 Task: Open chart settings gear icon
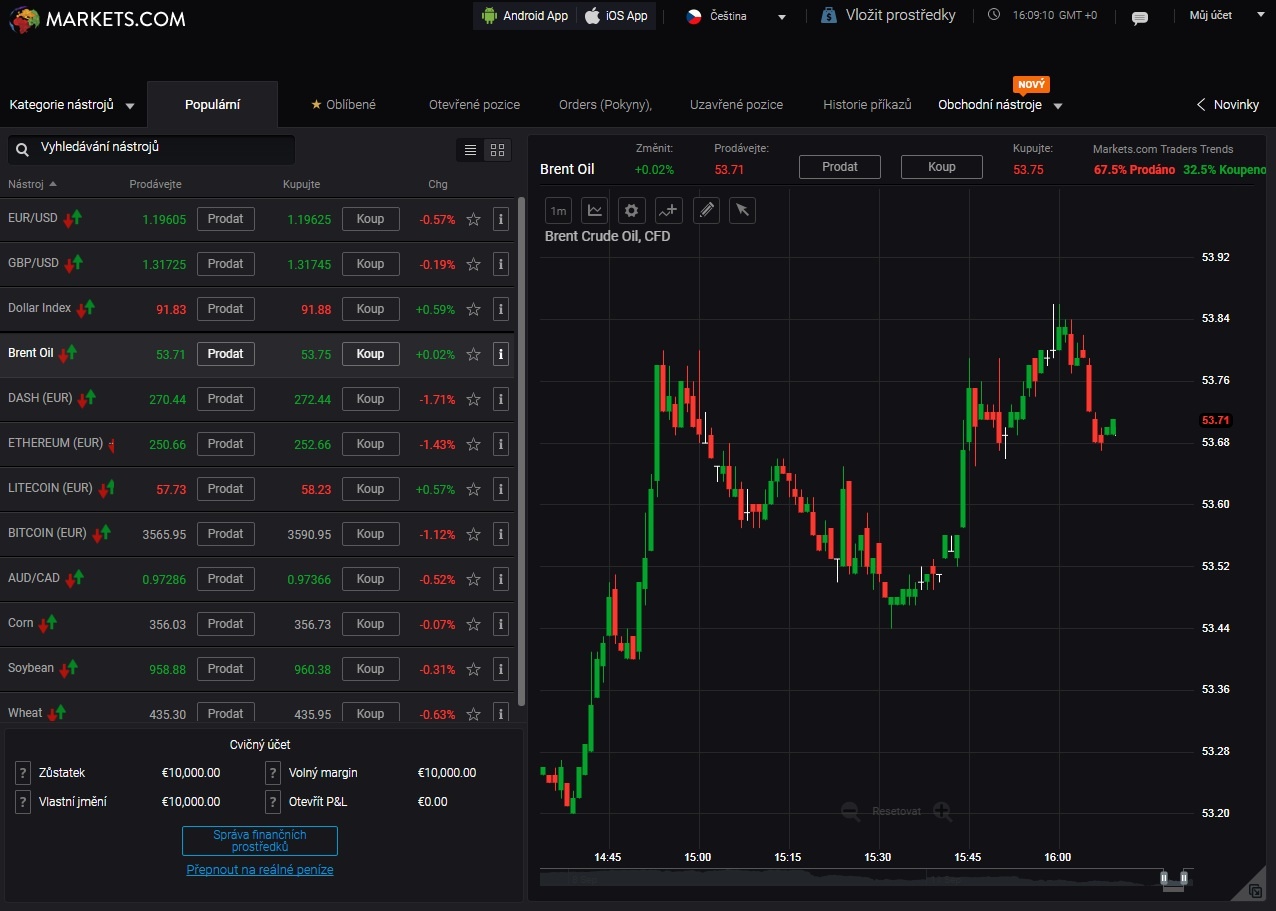(x=631, y=210)
